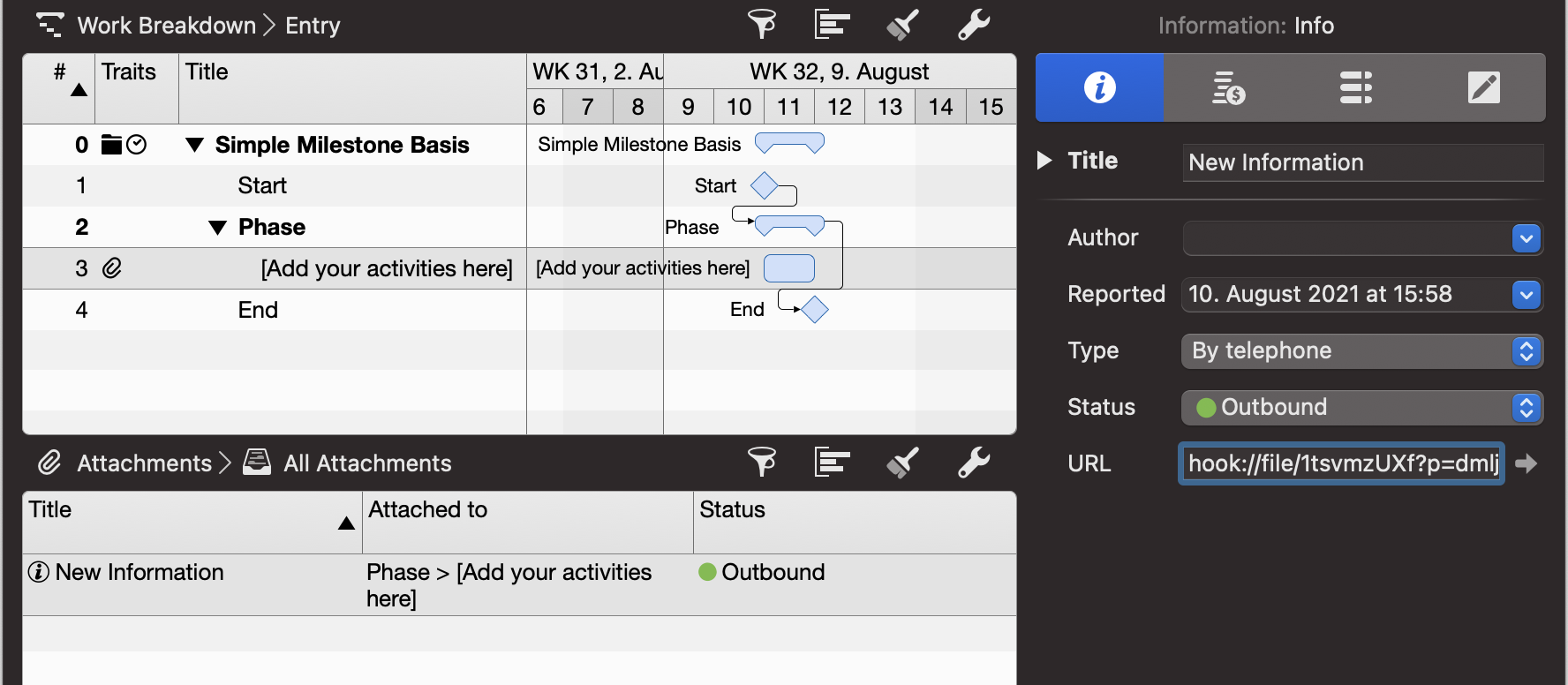The width and height of the screenshot is (1568, 685).
Task: Click the paperclip icon on row 3
Action: (112, 268)
